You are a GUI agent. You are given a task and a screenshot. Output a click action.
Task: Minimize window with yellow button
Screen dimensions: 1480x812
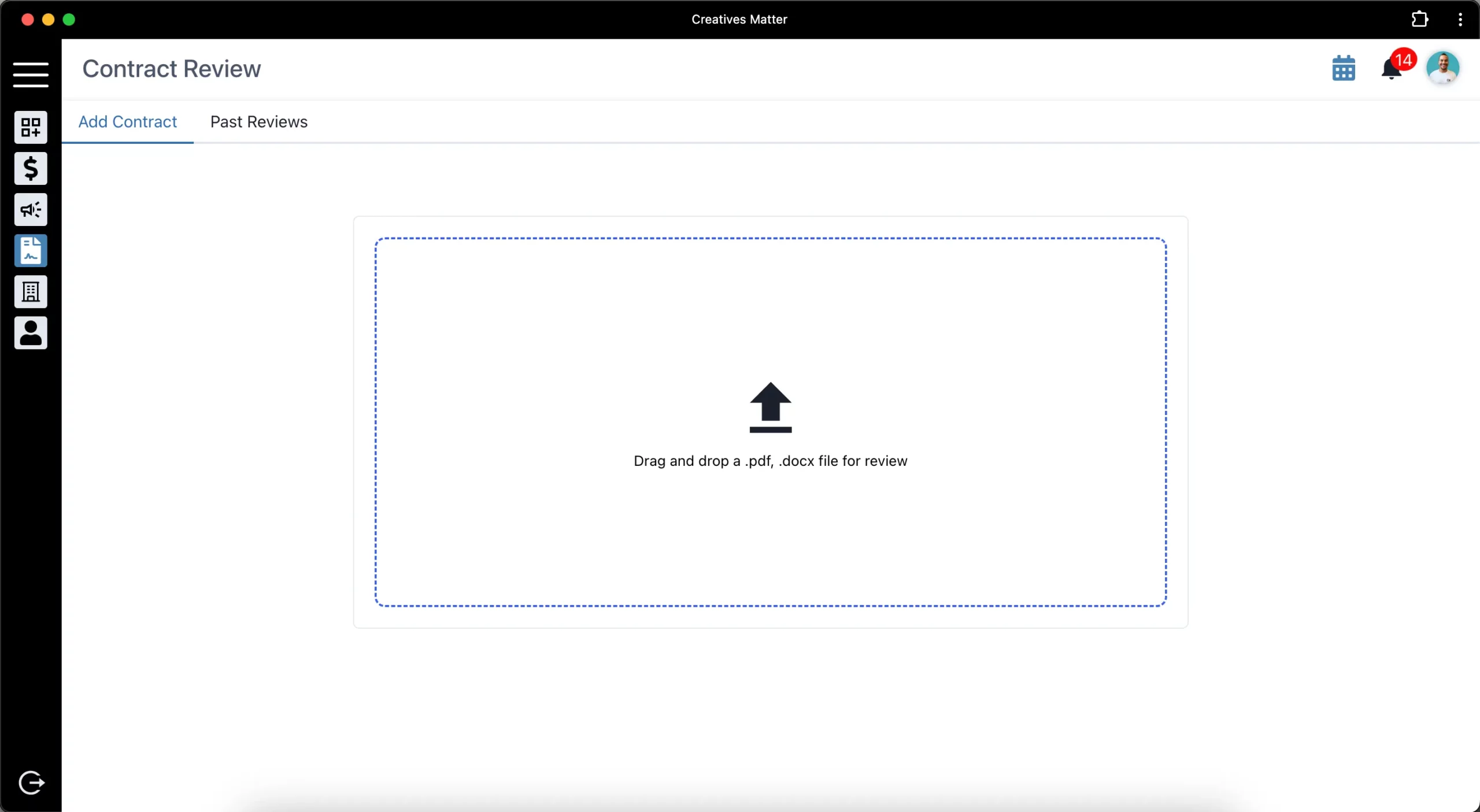pos(48,20)
